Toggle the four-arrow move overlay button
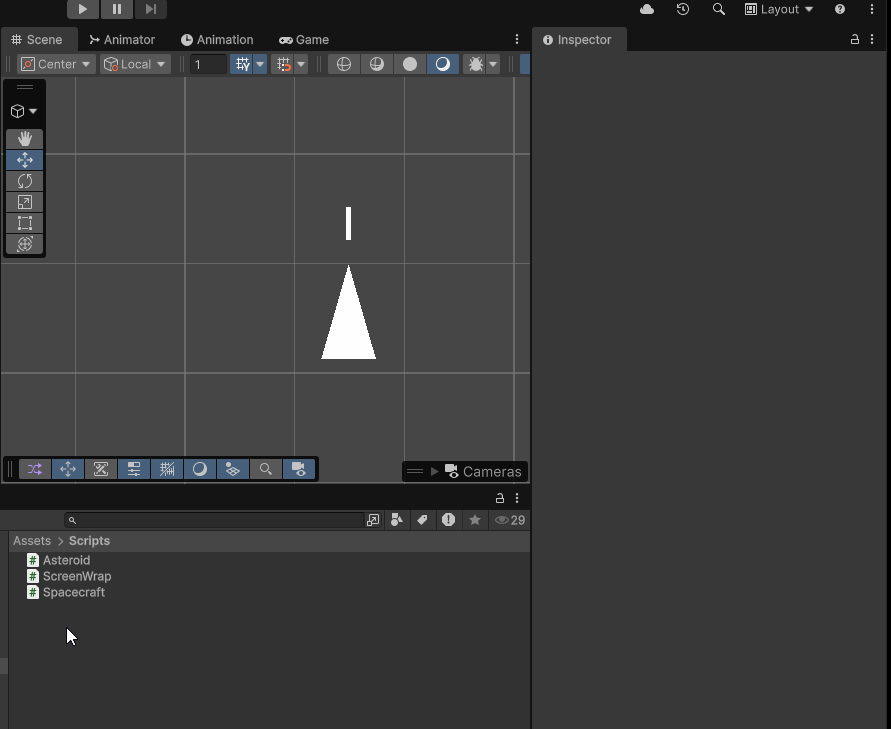Screen dimensions: 891x729 pos(68,469)
